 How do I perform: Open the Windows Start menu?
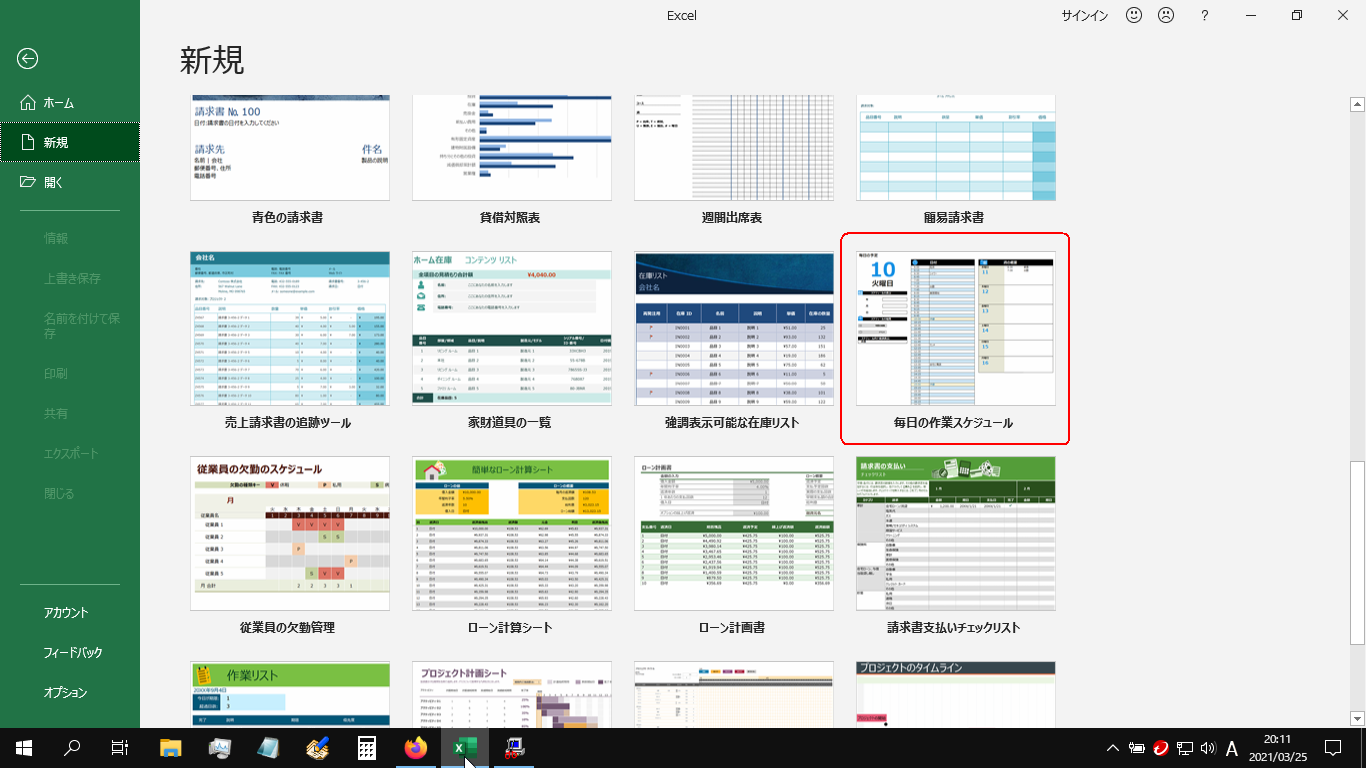coord(24,747)
